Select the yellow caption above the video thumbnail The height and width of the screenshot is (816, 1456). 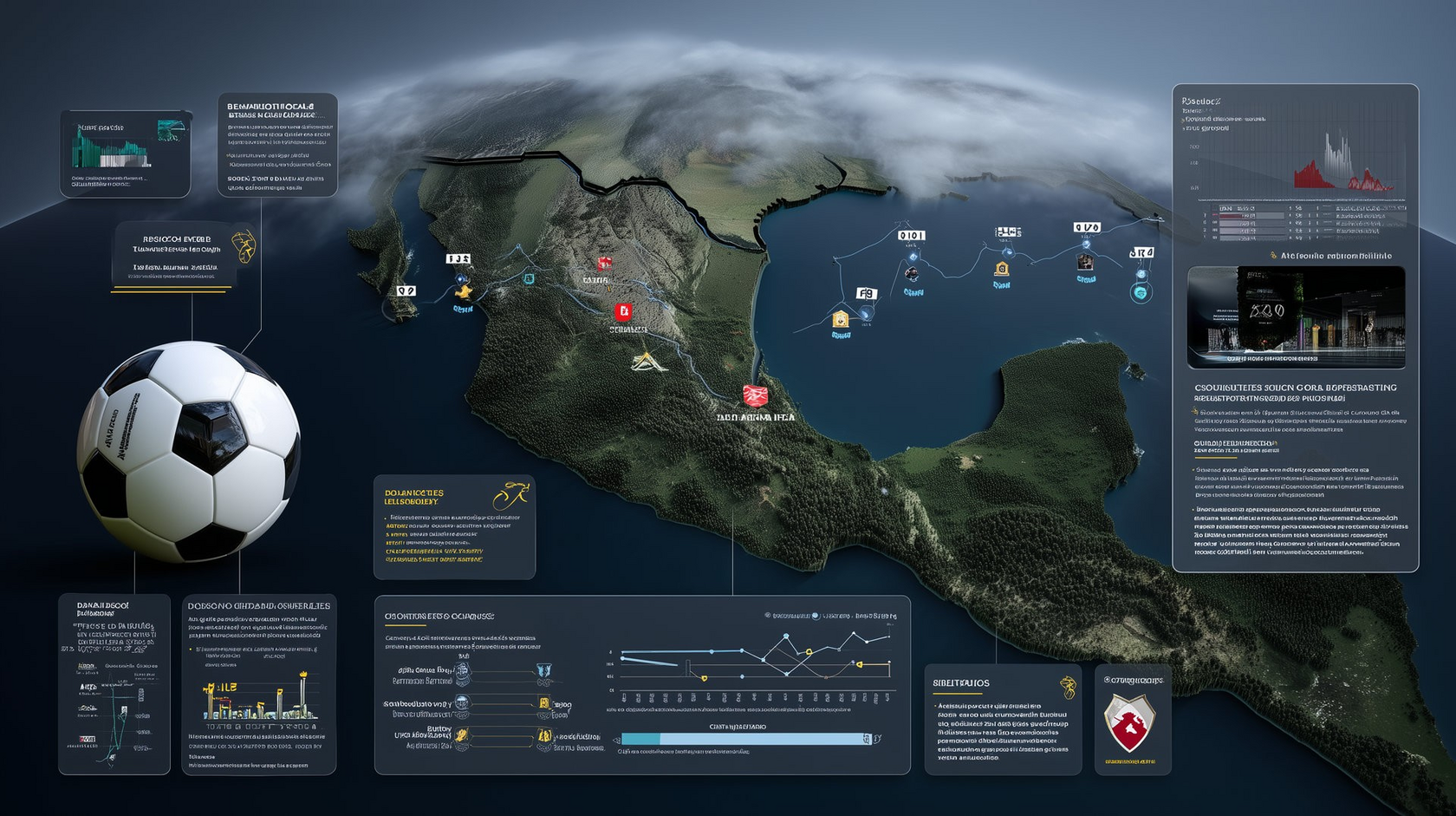coord(1330,256)
